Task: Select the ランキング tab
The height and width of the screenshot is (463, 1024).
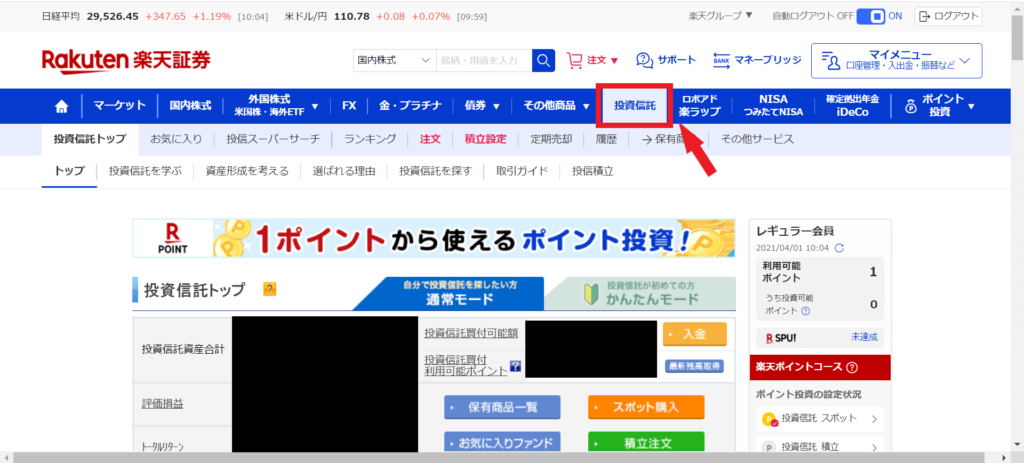Action: [370, 139]
